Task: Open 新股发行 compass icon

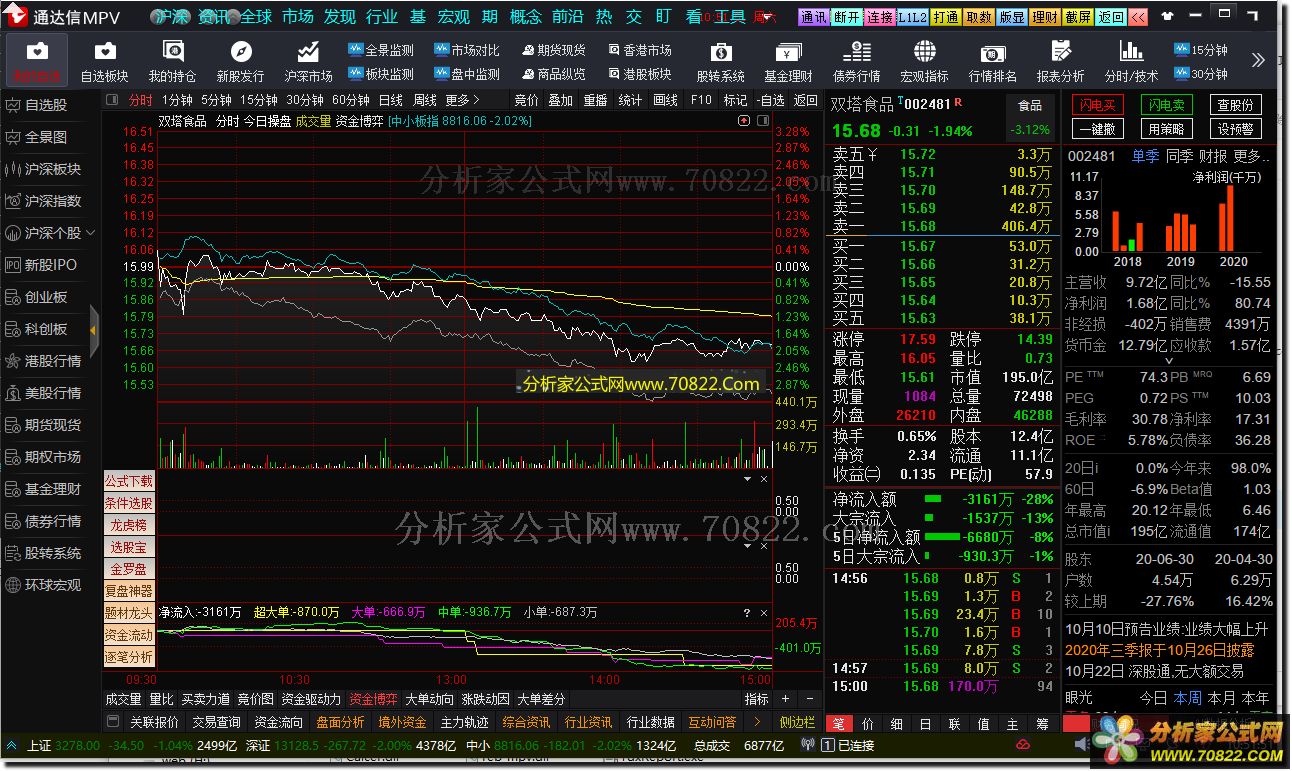Action: pos(241,60)
